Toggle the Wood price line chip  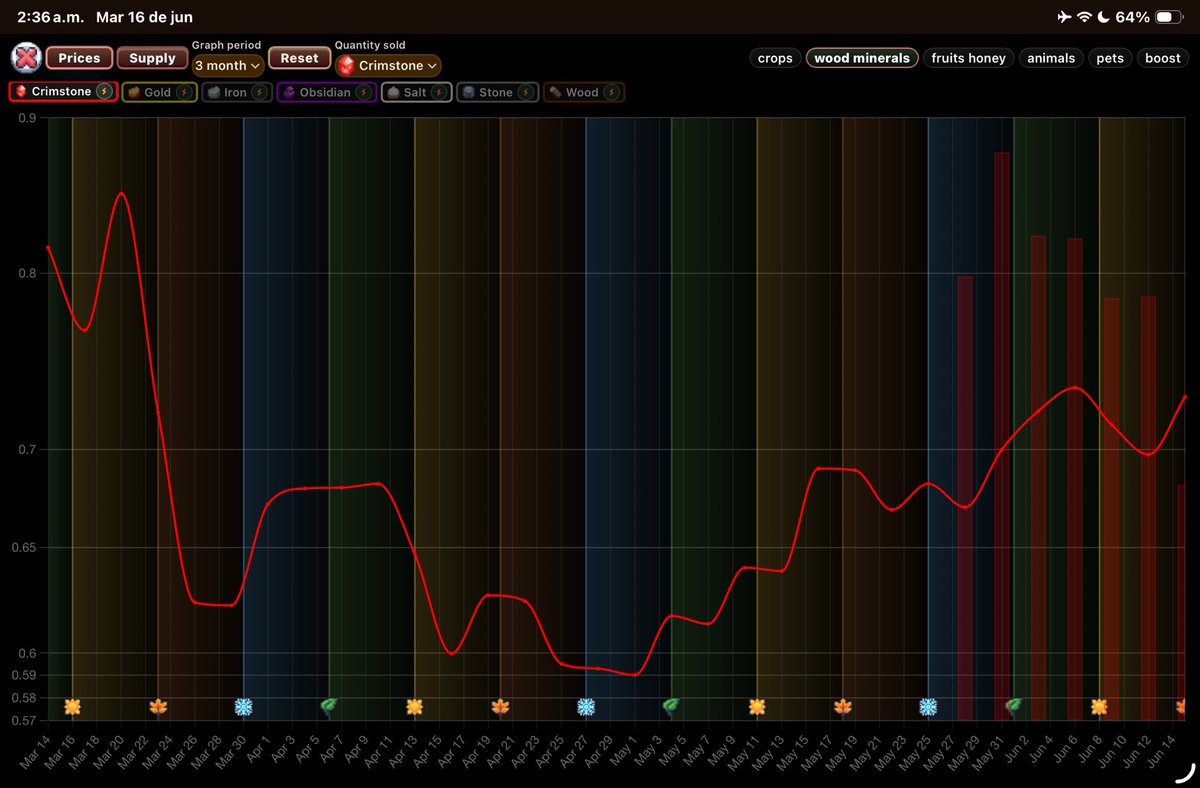click(x=584, y=92)
